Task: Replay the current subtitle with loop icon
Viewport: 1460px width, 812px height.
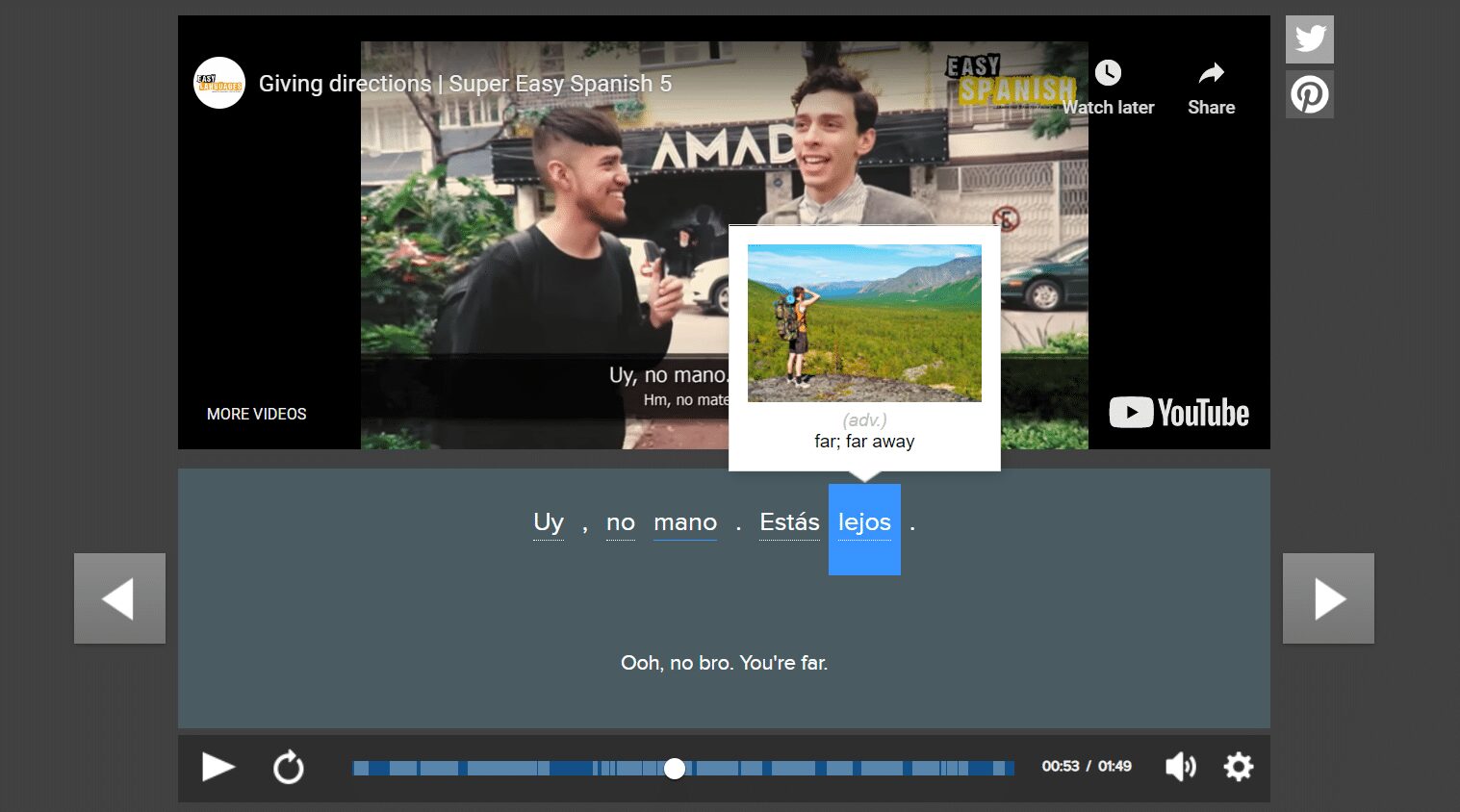Action: pyautogui.click(x=288, y=768)
